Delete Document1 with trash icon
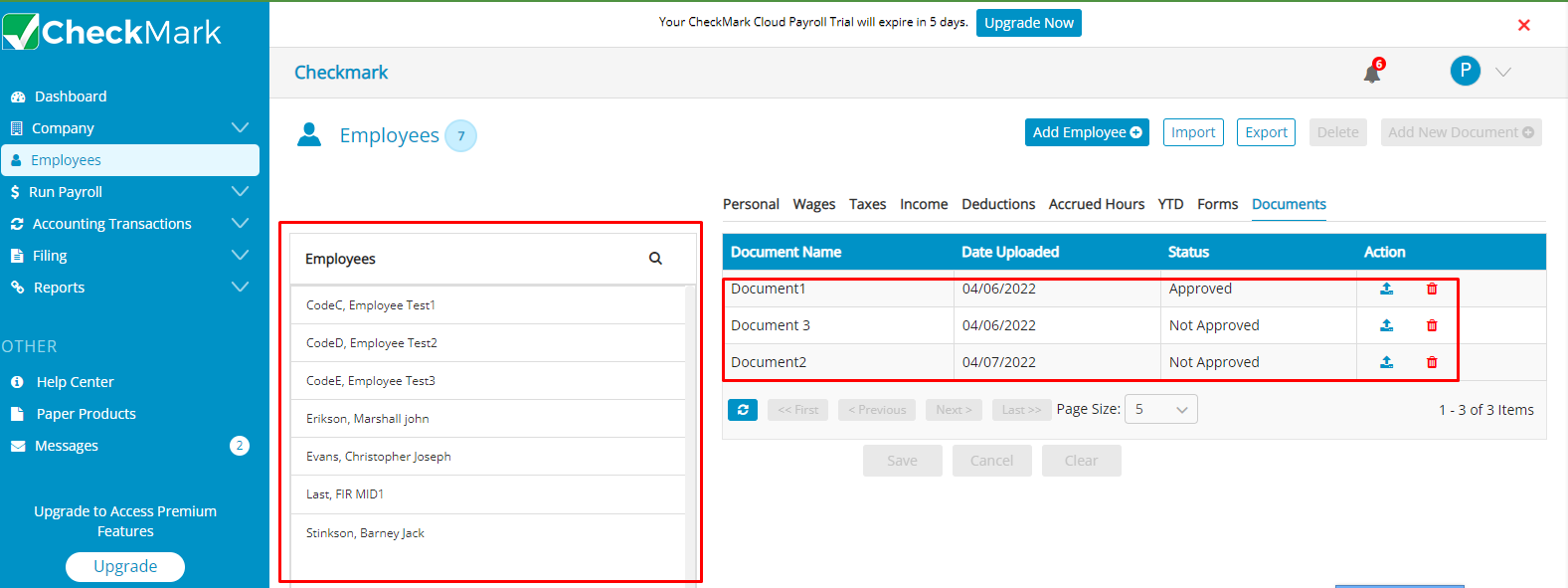 [x=1432, y=289]
